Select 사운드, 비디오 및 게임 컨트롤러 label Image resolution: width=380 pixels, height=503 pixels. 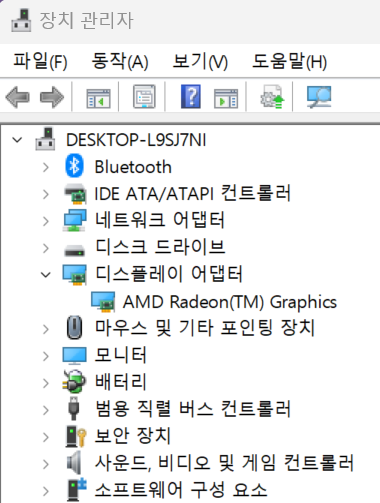pos(224,463)
